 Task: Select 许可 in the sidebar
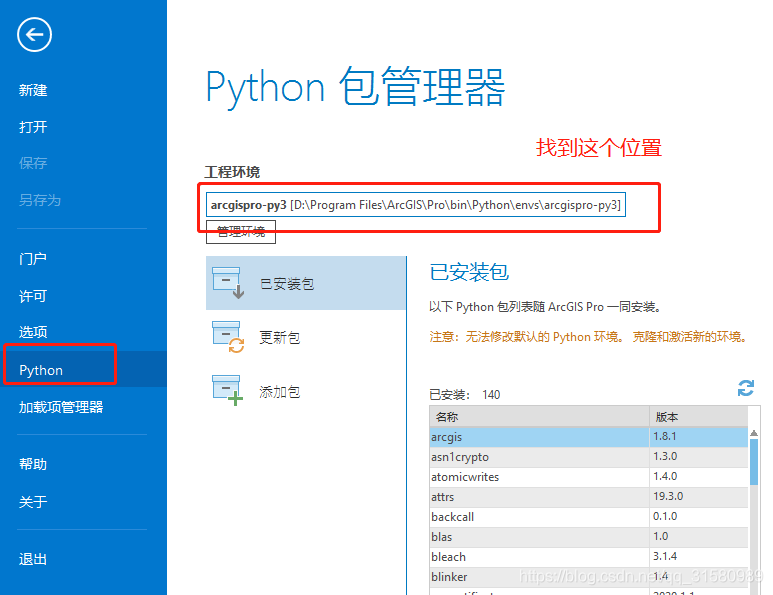[x=33, y=296]
